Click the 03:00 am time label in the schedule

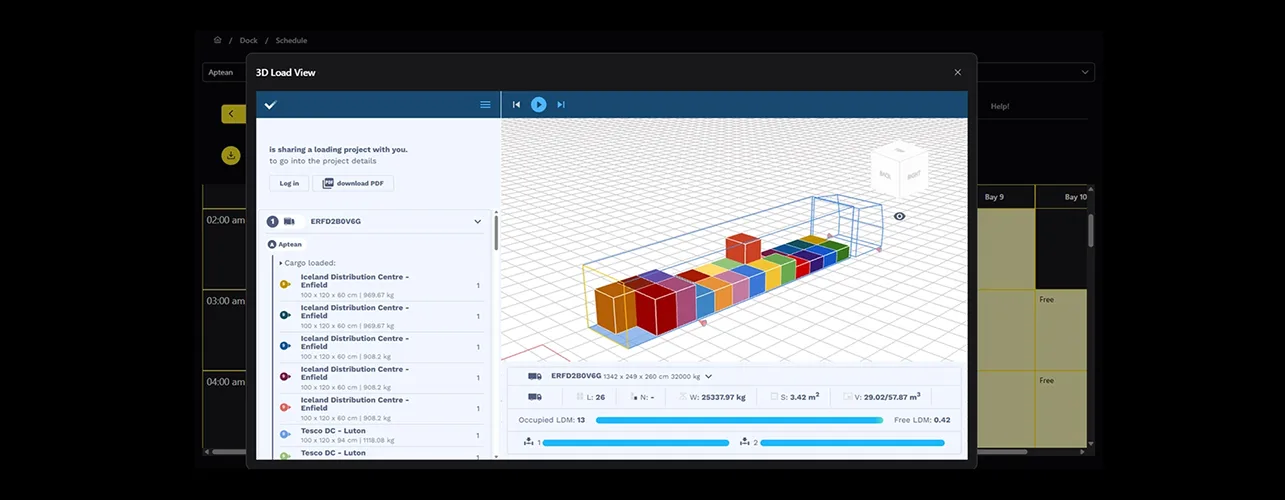(225, 301)
